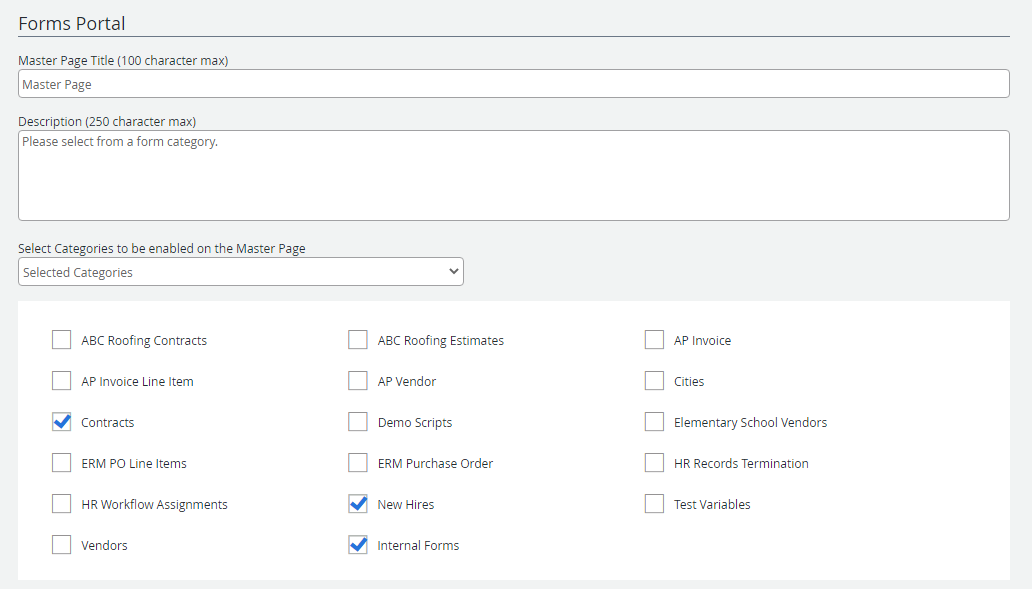This screenshot has height=589, width=1032.
Task: Uncheck the Internal Forms checkbox
Action: (x=358, y=545)
